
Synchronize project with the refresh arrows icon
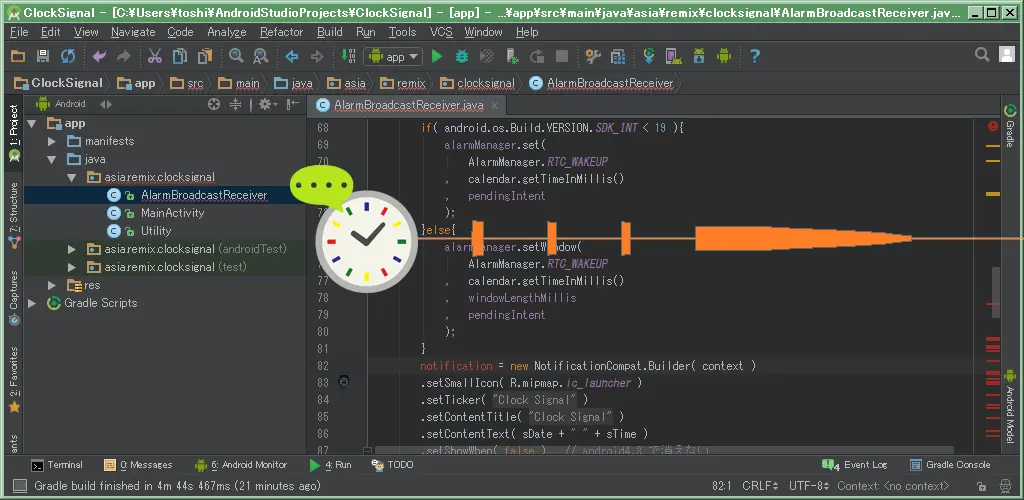[x=68, y=57]
